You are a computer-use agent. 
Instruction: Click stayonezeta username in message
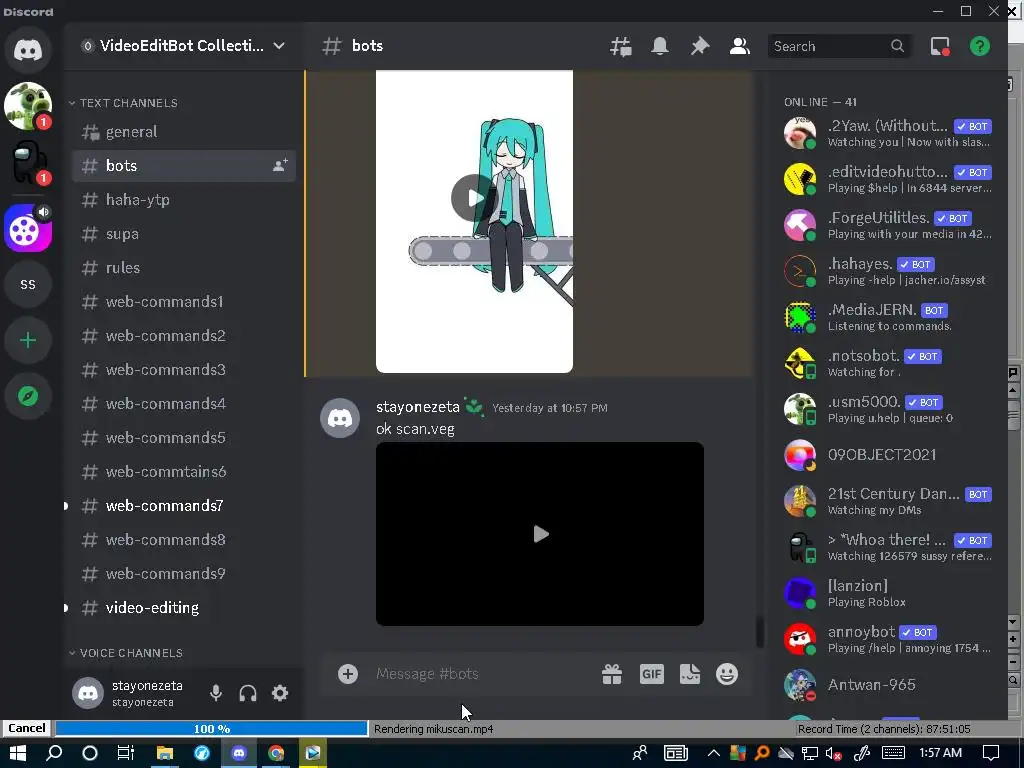(x=418, y=407)
